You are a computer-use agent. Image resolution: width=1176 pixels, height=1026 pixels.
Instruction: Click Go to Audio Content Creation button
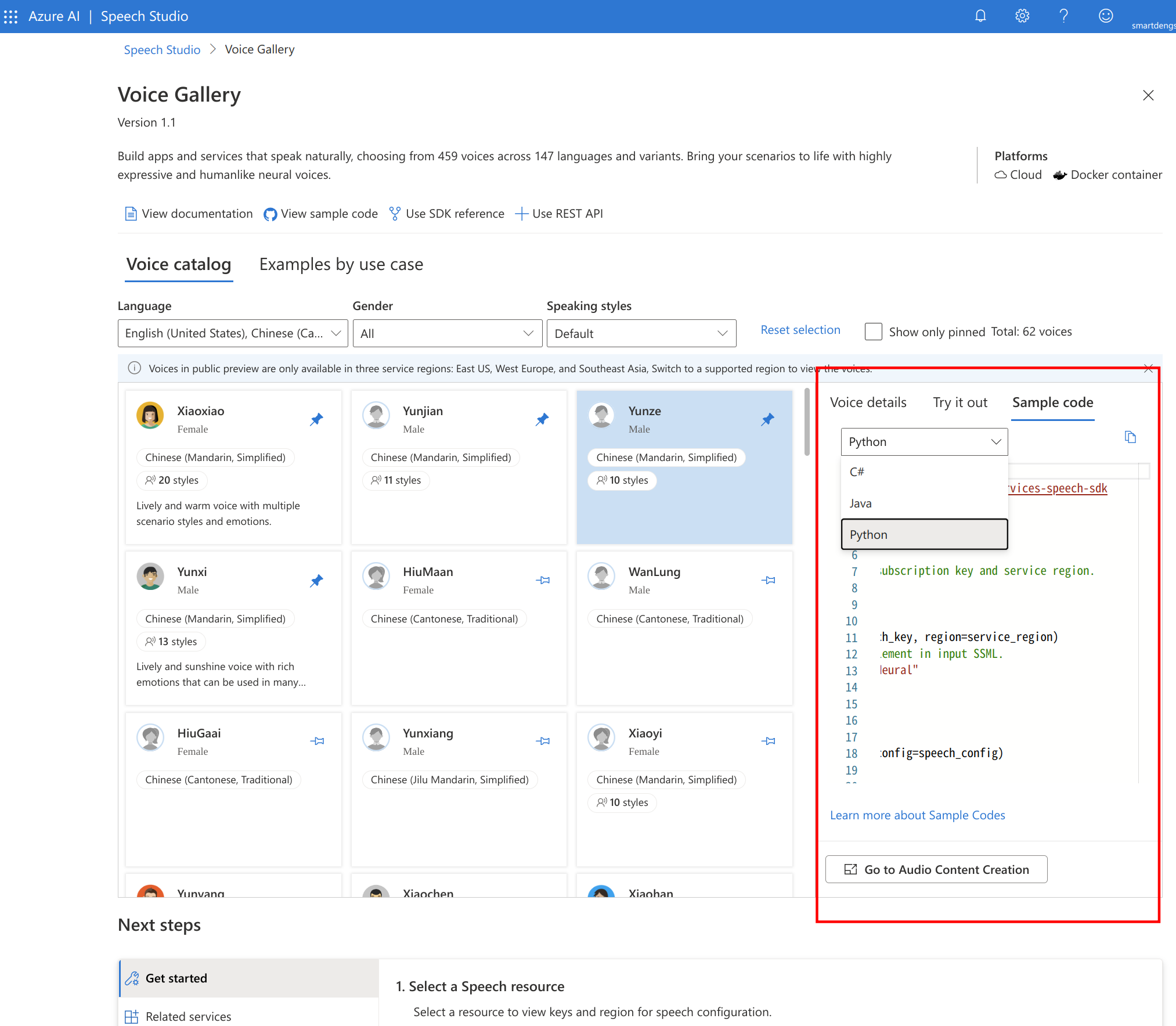tap(936, 869)
